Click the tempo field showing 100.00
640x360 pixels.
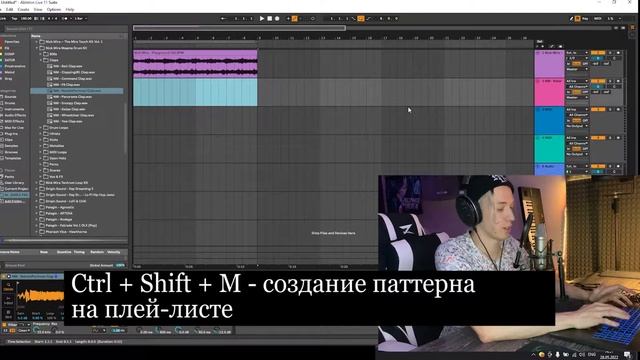tap(26, 18)
